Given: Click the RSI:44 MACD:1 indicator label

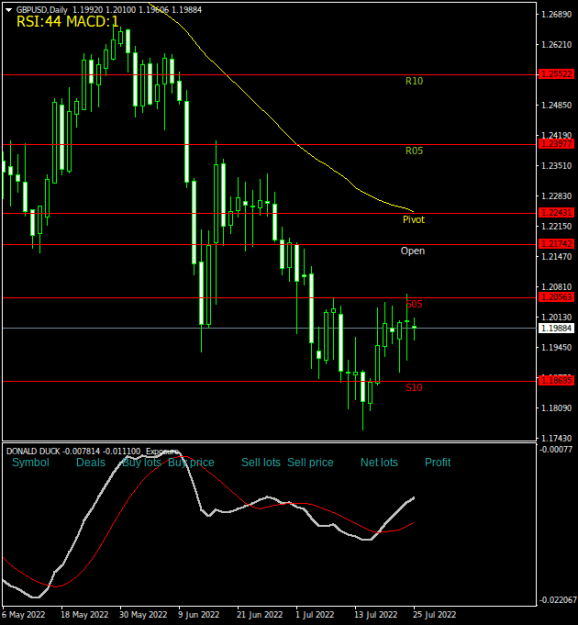Looking at the screenshot, I should pyautogui.click(x=67, y=22).
